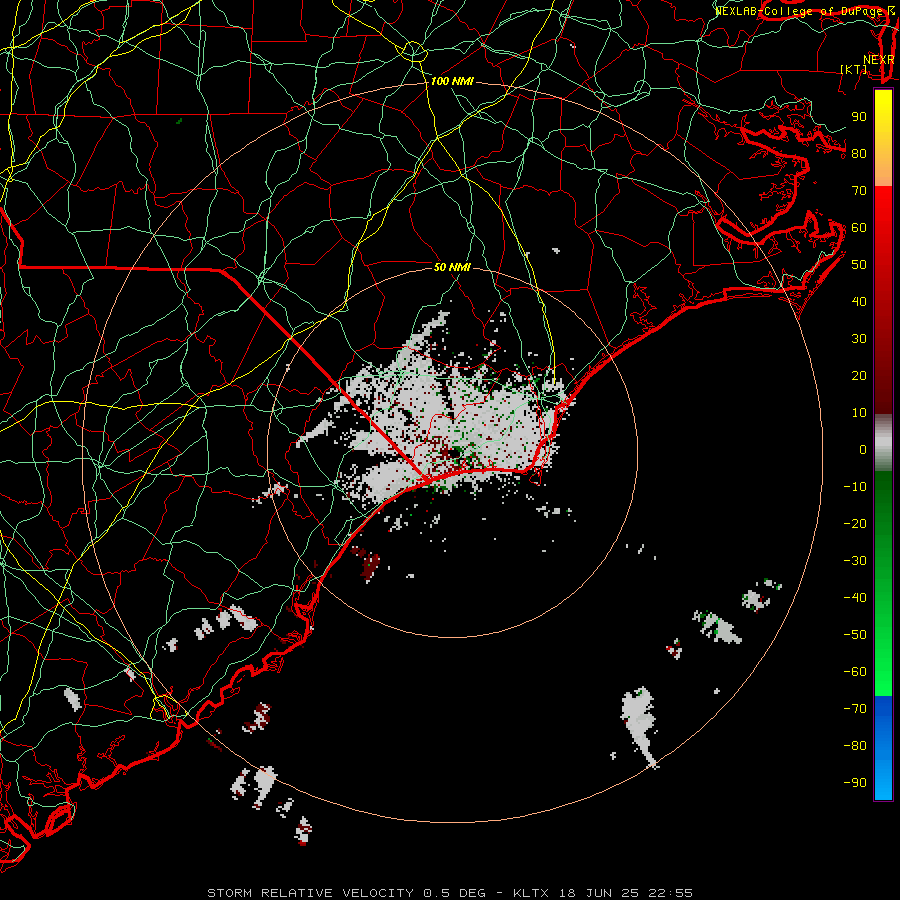Select the 100 NMI range ring label

(452, 82)
